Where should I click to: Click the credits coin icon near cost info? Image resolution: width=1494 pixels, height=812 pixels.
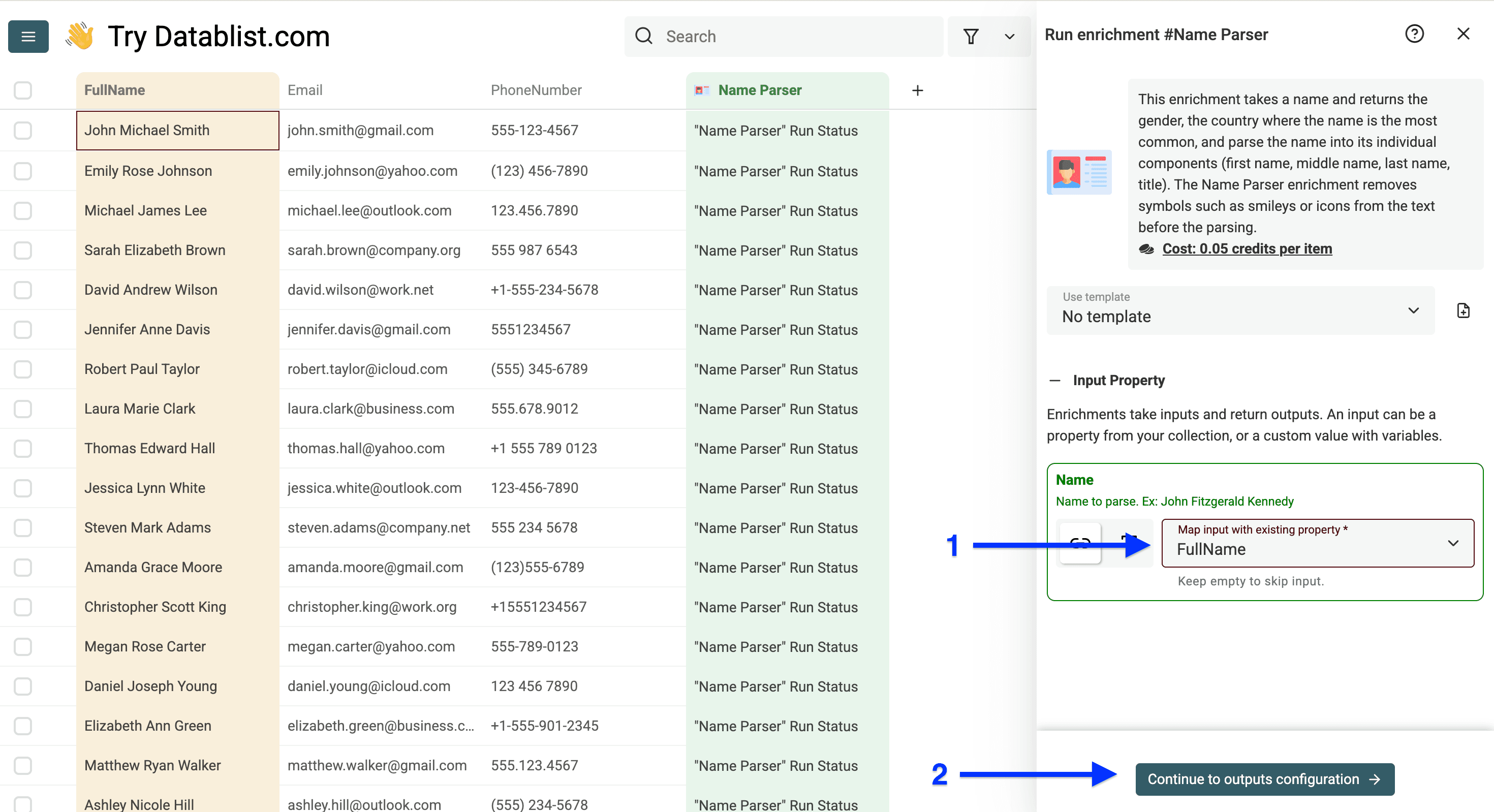coord(1146,249)
